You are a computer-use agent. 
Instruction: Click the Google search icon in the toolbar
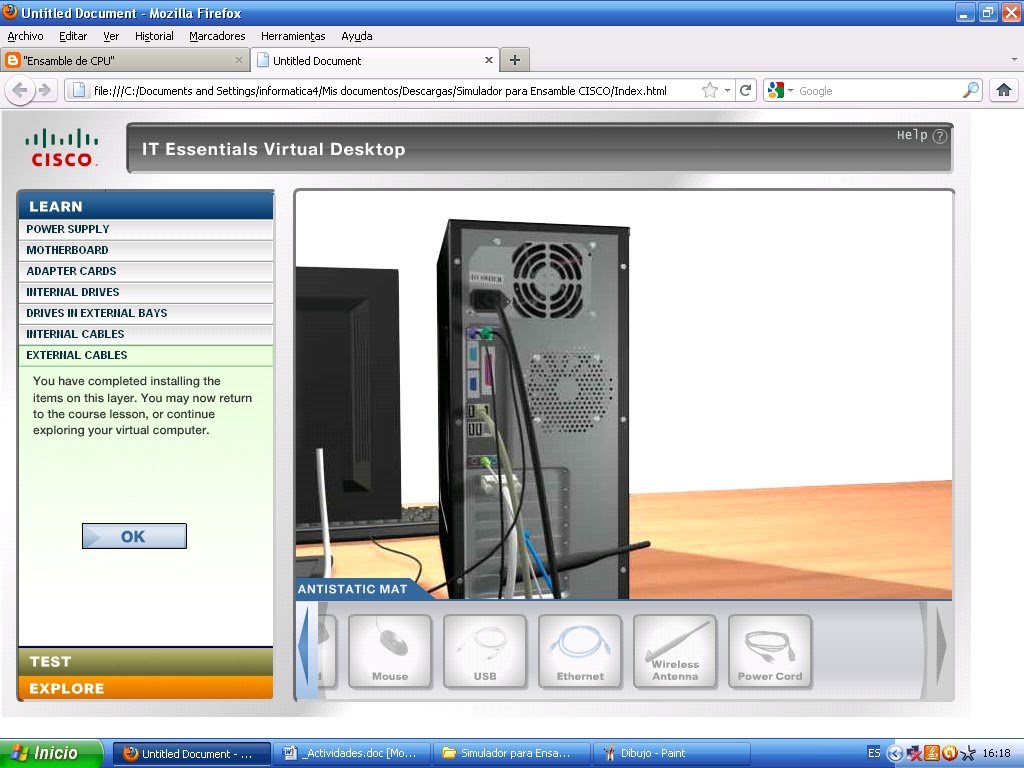pos(774,90)
